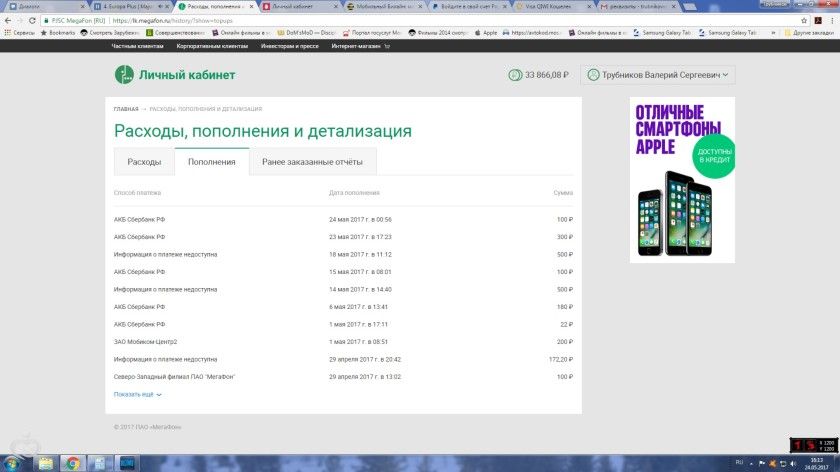Open the Apple smartphones advertisement banner
The height and width of the screenshot is (472, 840).
(x=681, y=179)
